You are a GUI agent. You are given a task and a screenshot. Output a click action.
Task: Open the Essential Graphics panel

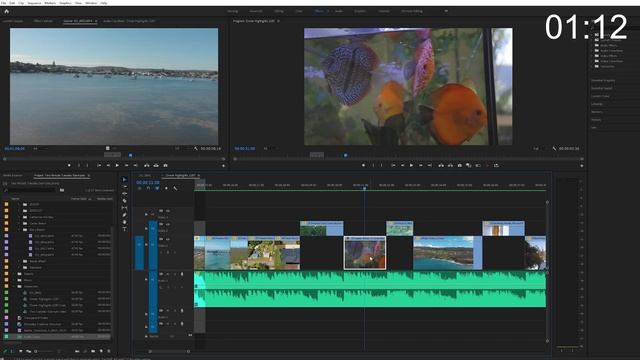[x=603, y=80]
